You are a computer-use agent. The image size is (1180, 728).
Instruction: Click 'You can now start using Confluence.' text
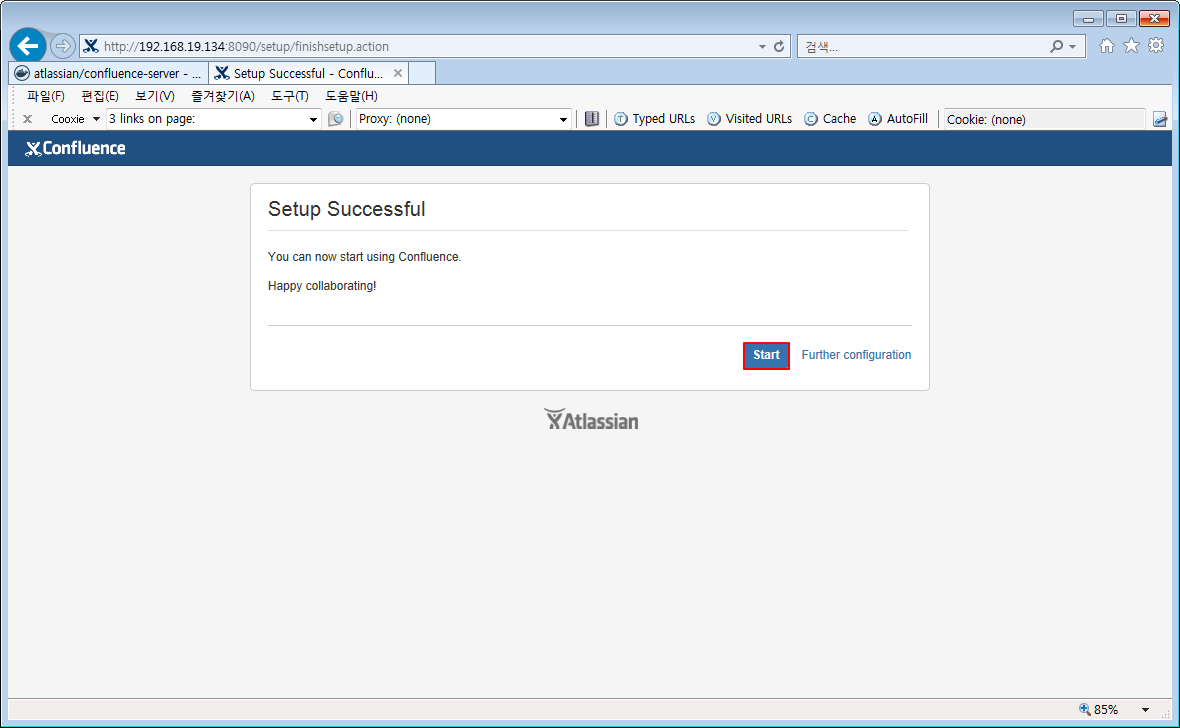point(364,257)
